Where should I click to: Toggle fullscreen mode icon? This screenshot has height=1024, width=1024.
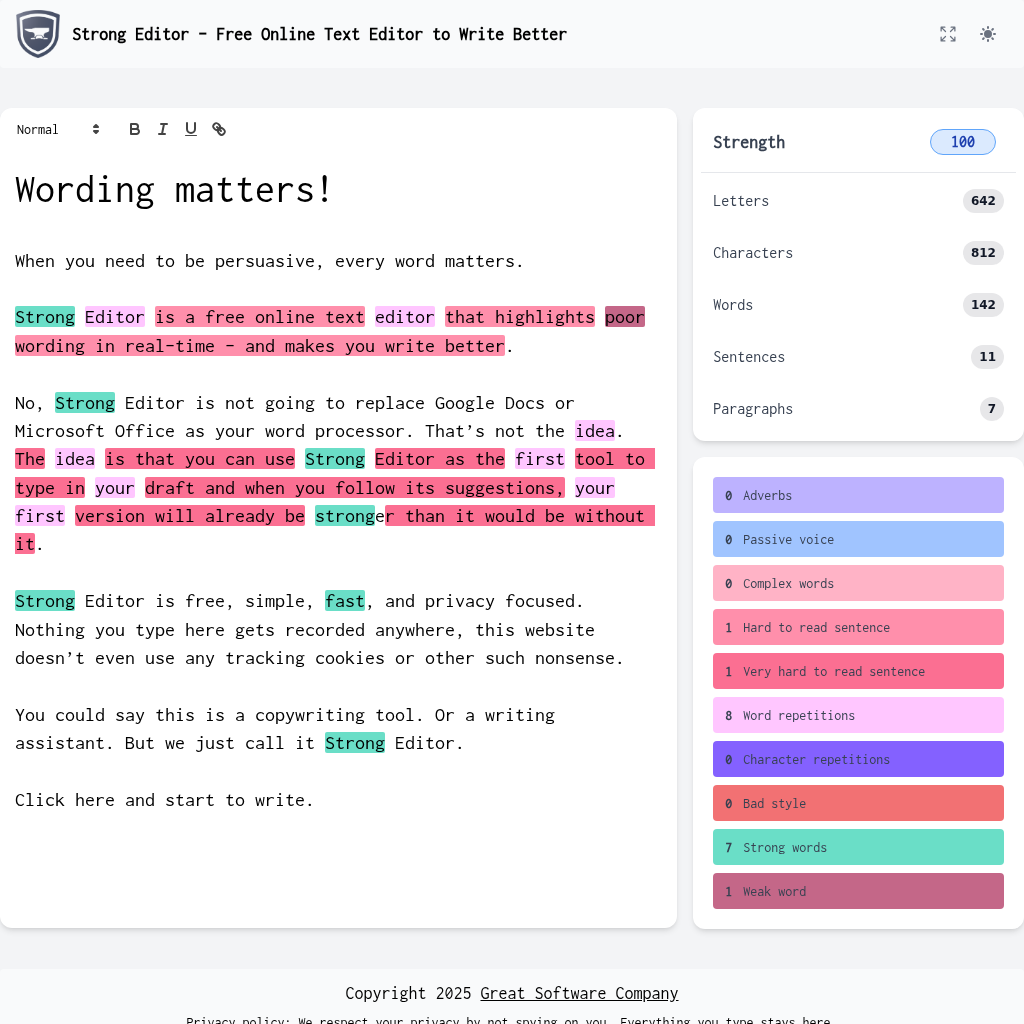(x=948, y=34)
